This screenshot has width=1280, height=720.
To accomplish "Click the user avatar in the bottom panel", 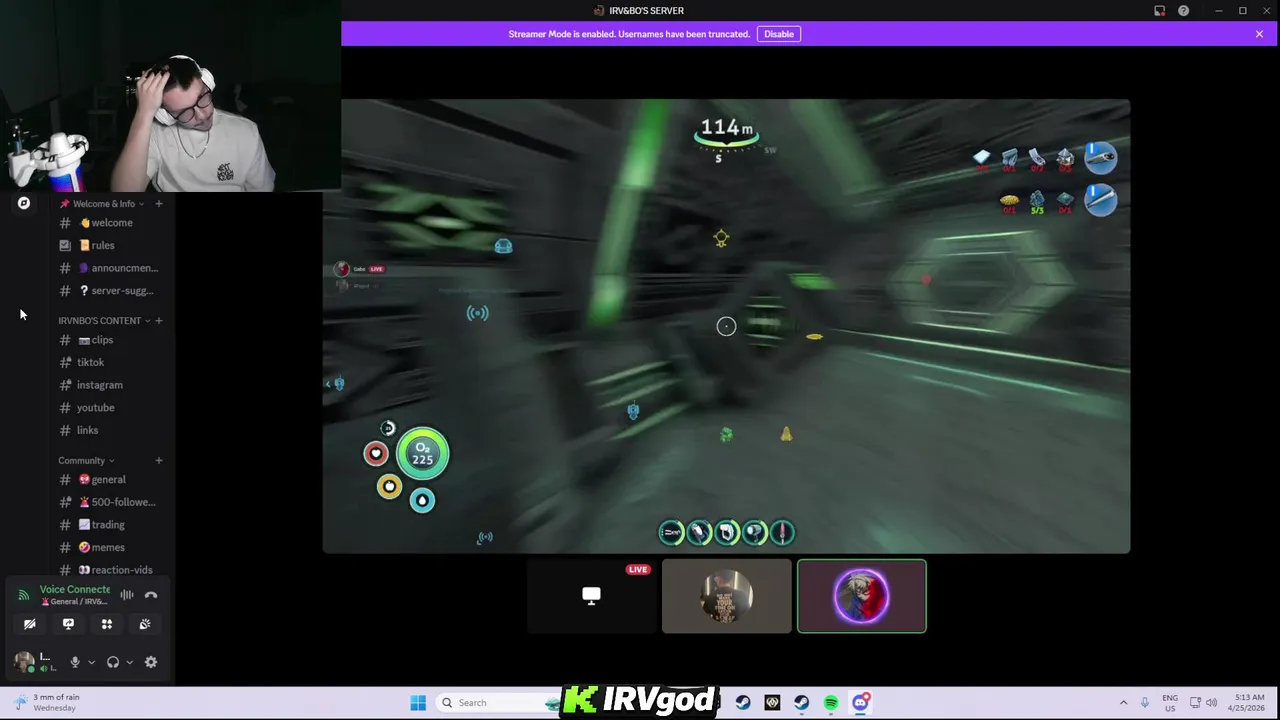I will point(24,661).
